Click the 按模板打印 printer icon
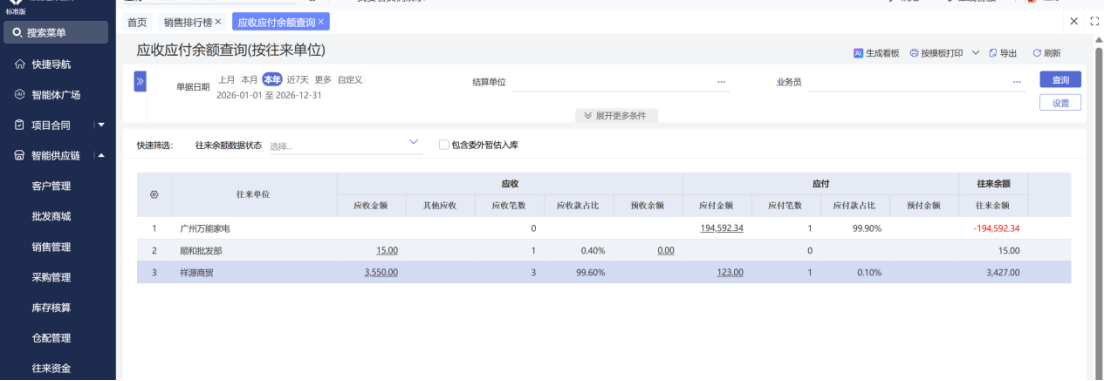The image size is (1105, 381). pos(914,53)
